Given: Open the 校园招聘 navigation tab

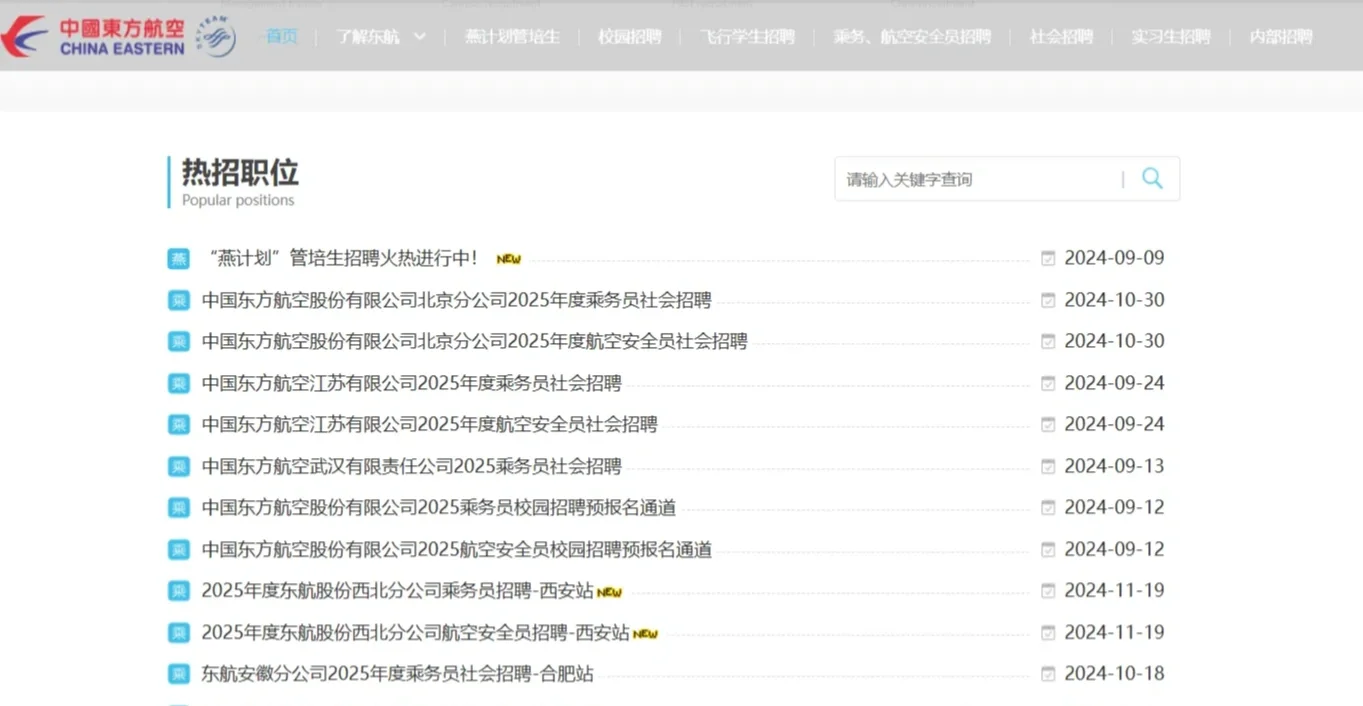Looking at the screenshot, I should pyautogui.click(x=629, y=36).
